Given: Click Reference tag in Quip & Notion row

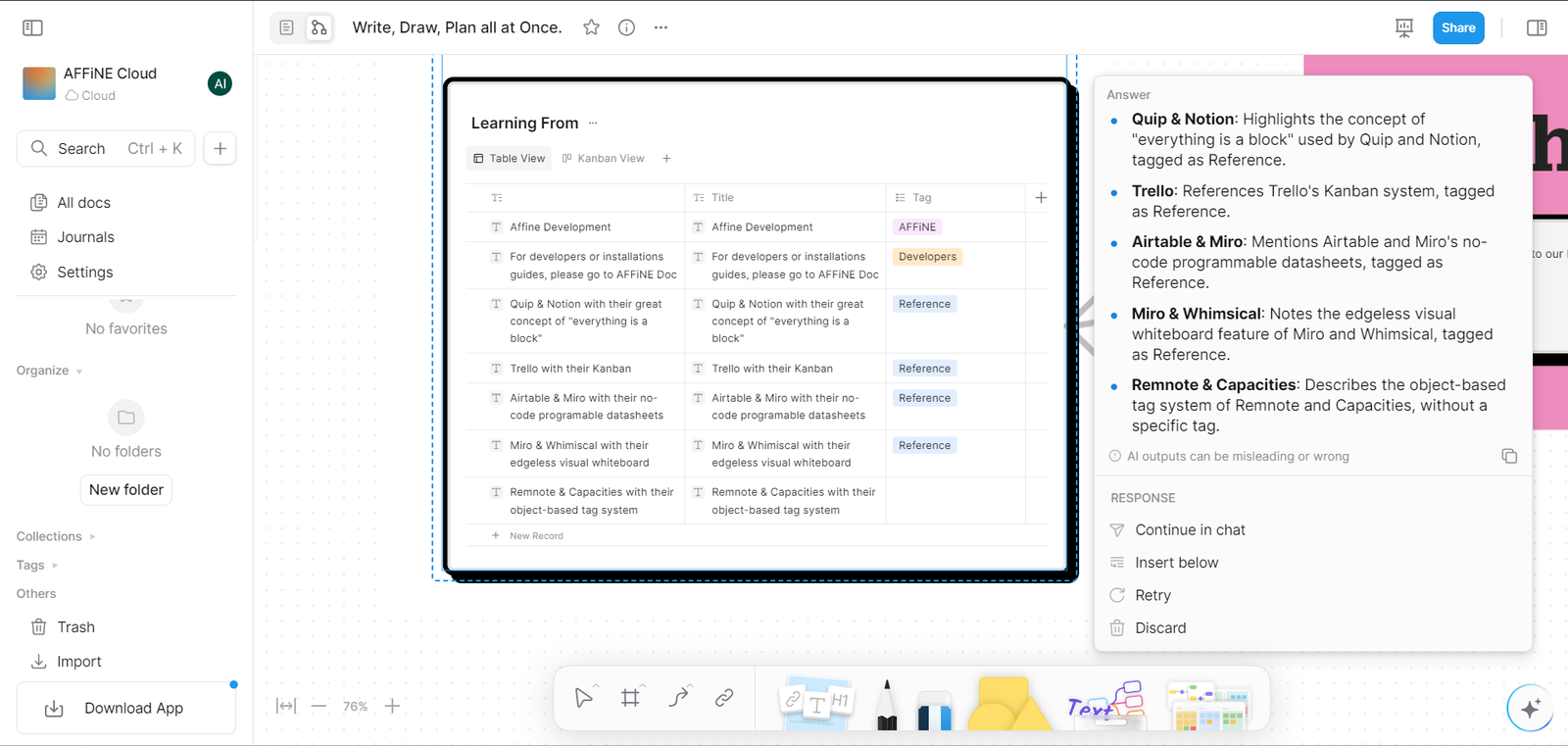Looking at the screenshot, I should pos(924,304).
